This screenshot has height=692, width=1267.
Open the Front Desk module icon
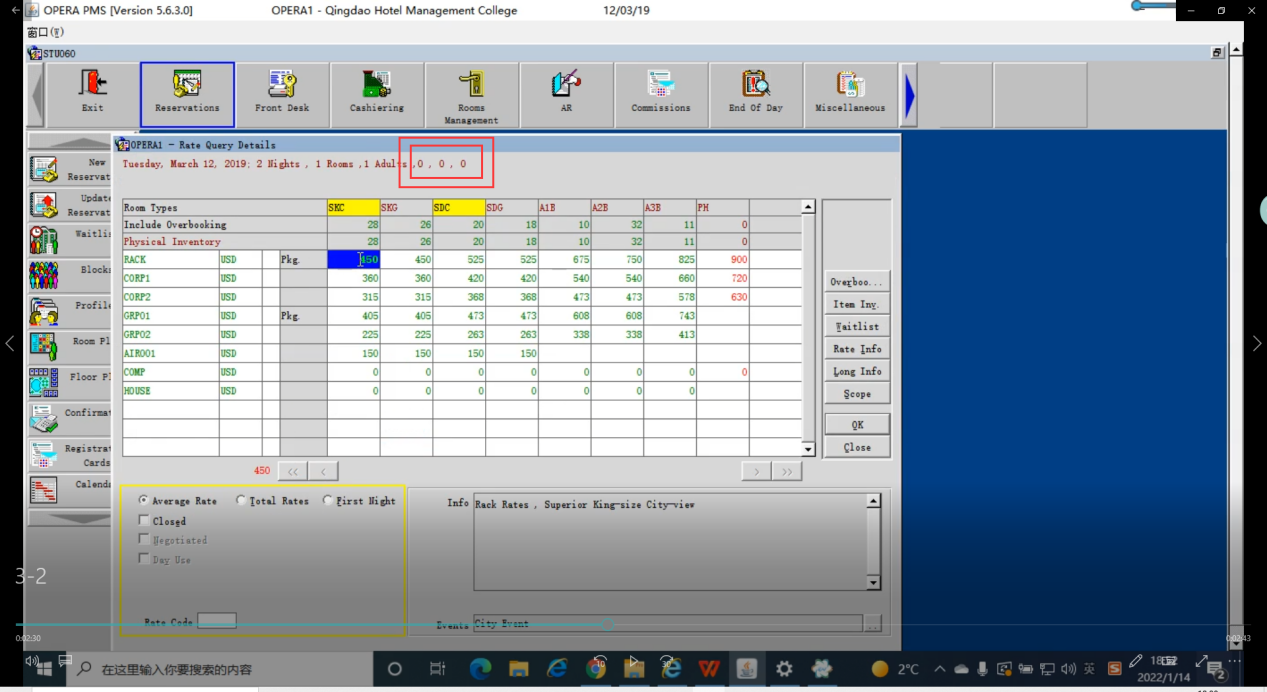click(x=282, y=90)
